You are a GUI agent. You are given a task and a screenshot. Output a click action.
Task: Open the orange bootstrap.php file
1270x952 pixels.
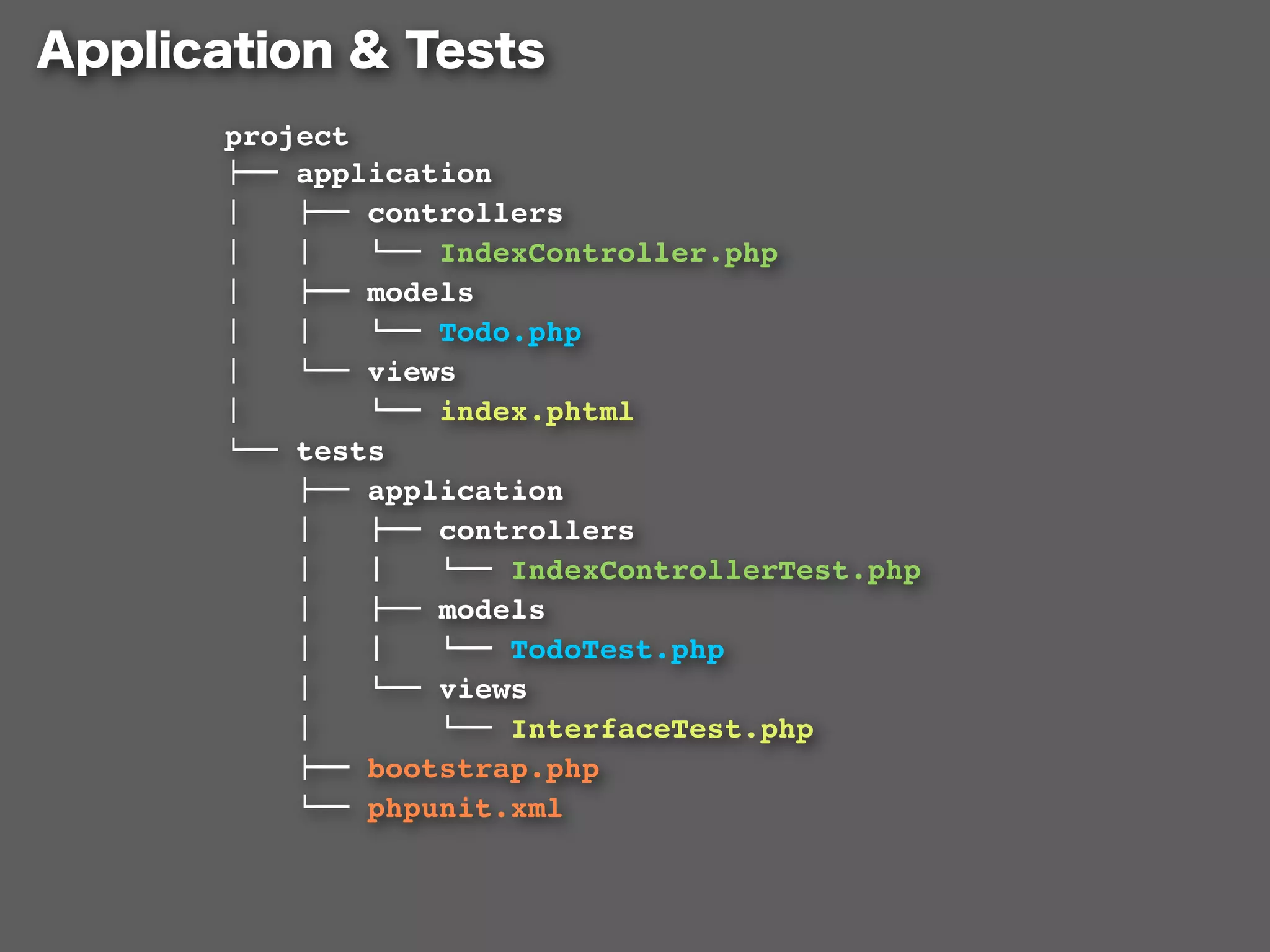(x=483, y=769)
